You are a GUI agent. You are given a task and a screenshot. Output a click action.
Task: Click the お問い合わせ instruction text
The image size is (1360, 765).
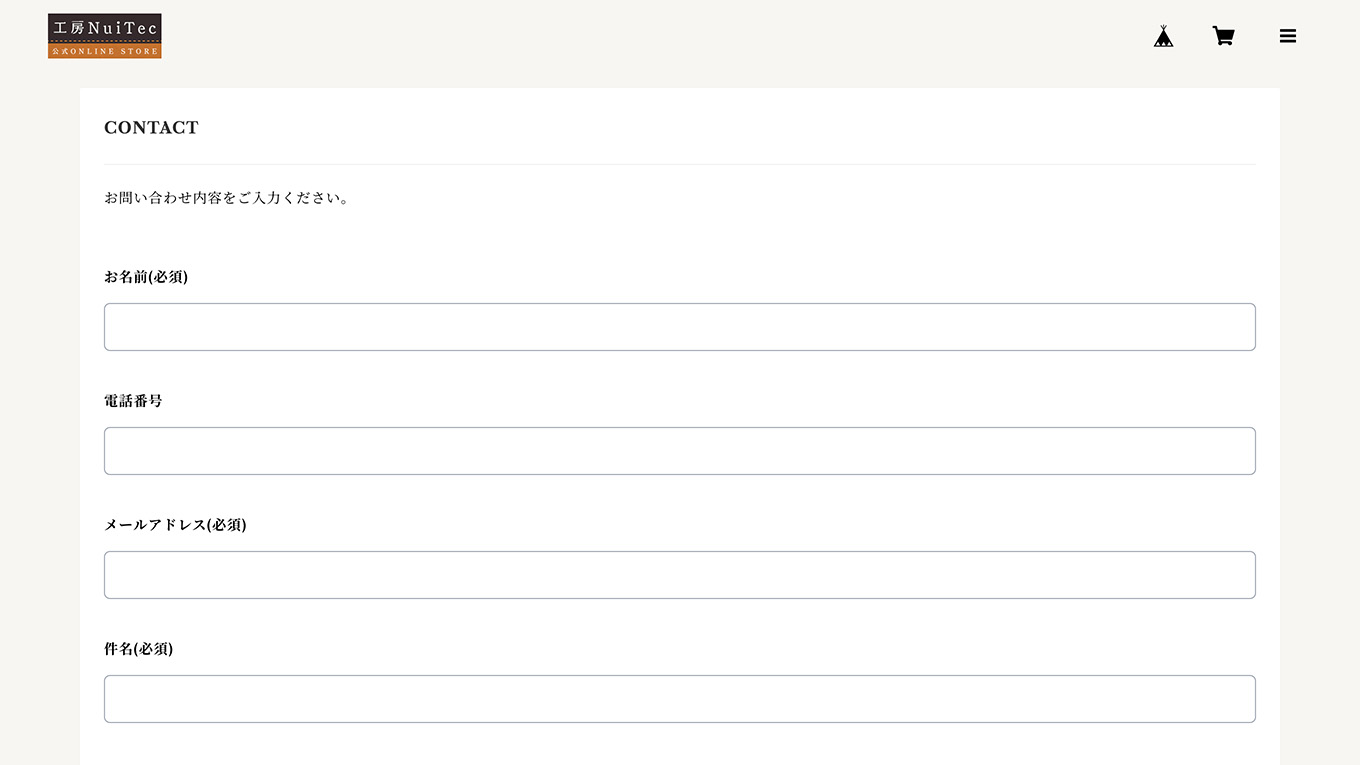(x=227, y=197)
